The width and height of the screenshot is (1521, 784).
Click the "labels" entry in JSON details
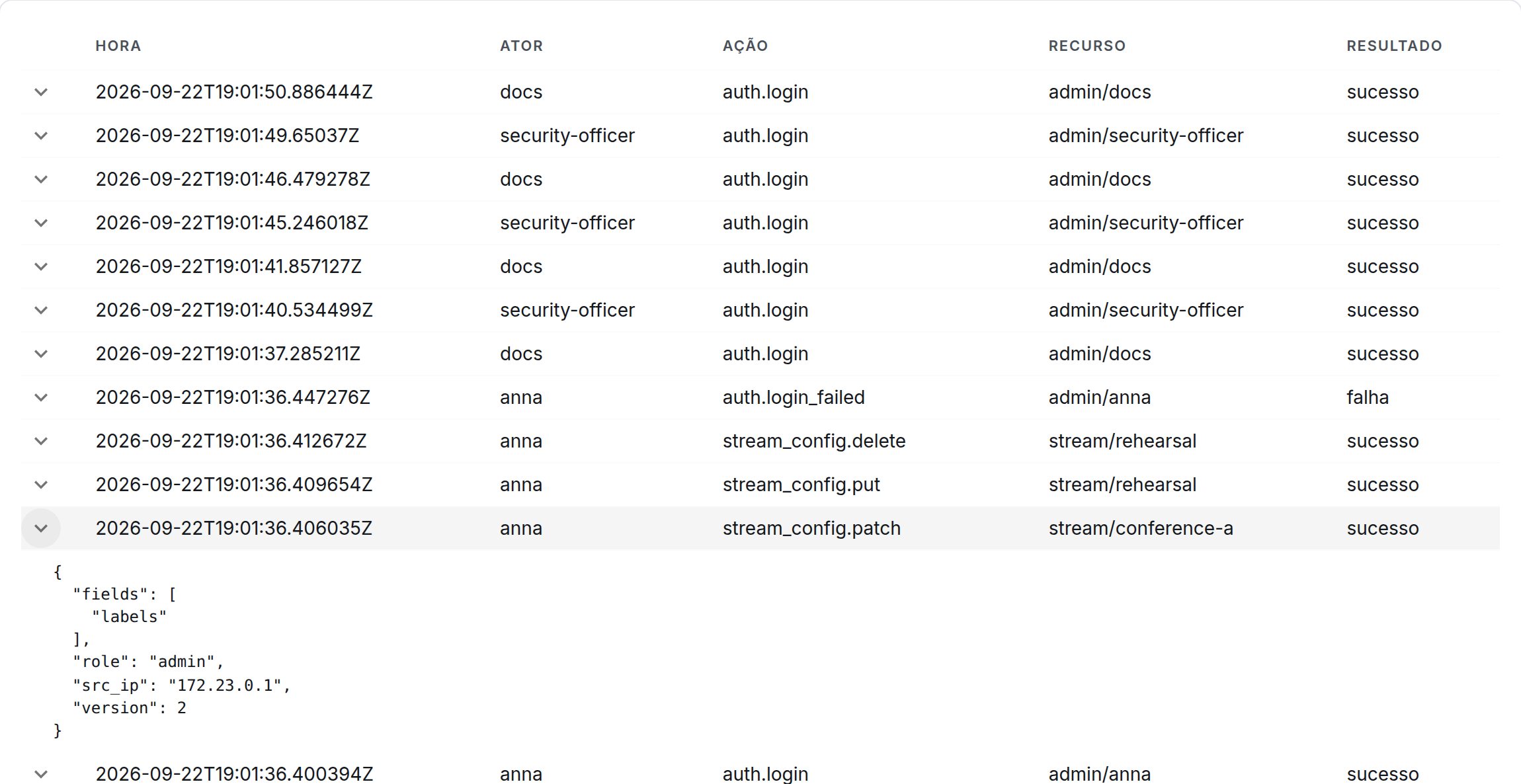[x=130, y=617]
